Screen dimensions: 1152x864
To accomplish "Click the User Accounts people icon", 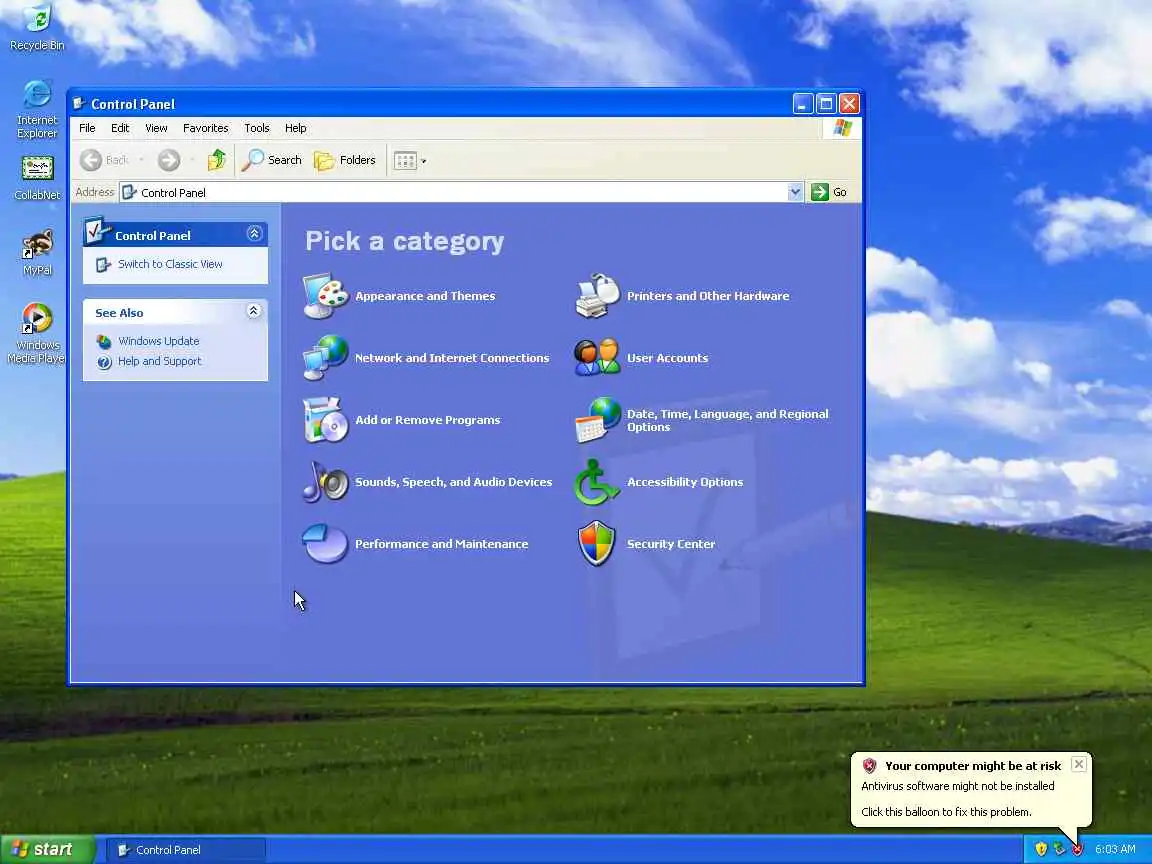I will click(x=597, y=358).
